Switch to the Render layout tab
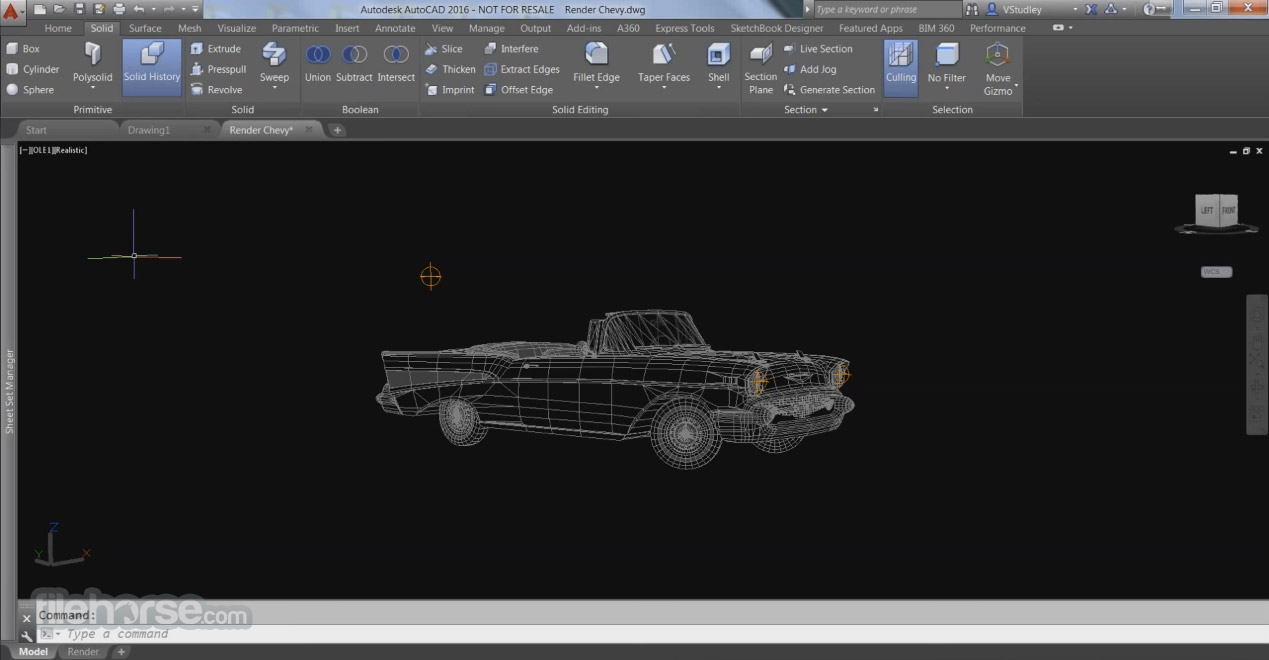This screenshot has height=660, width=1269. pyautogui.click(x=83, y=652)
